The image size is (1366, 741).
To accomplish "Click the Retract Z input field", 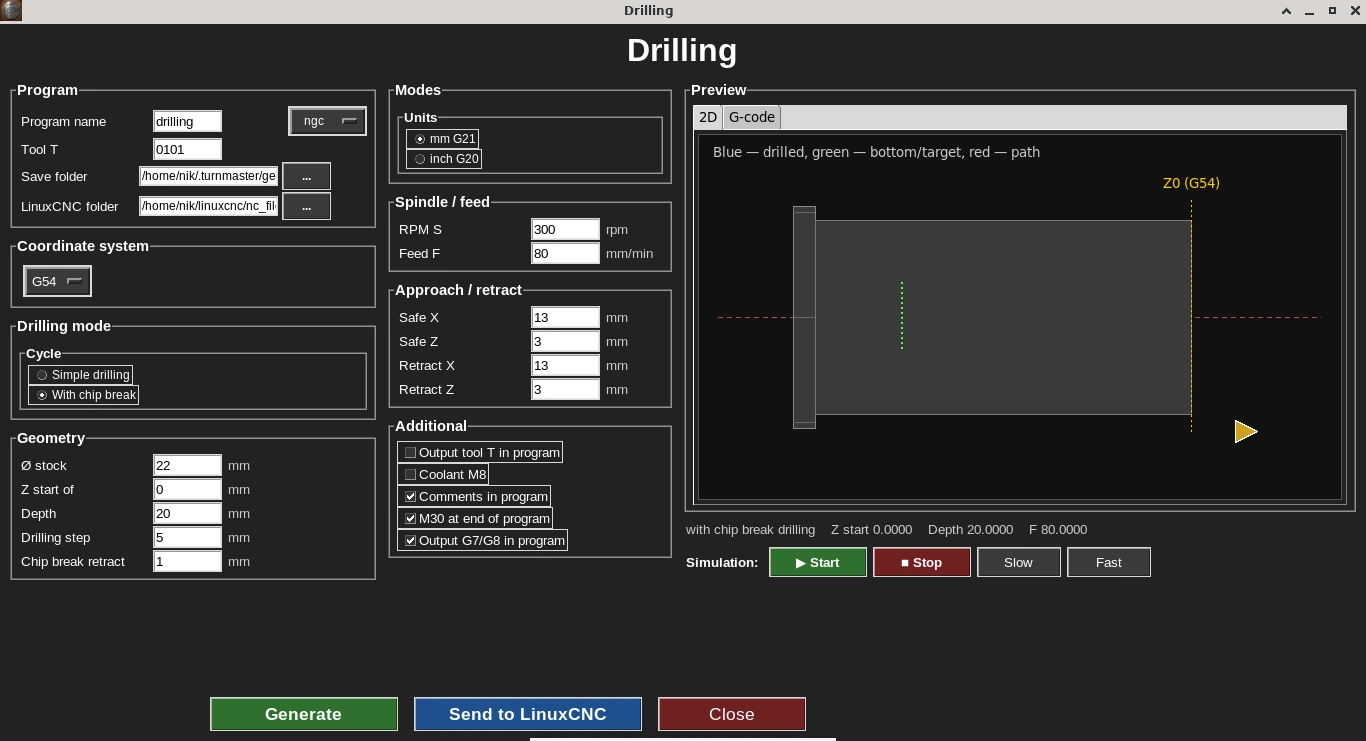I will click(x=565, y=390).
